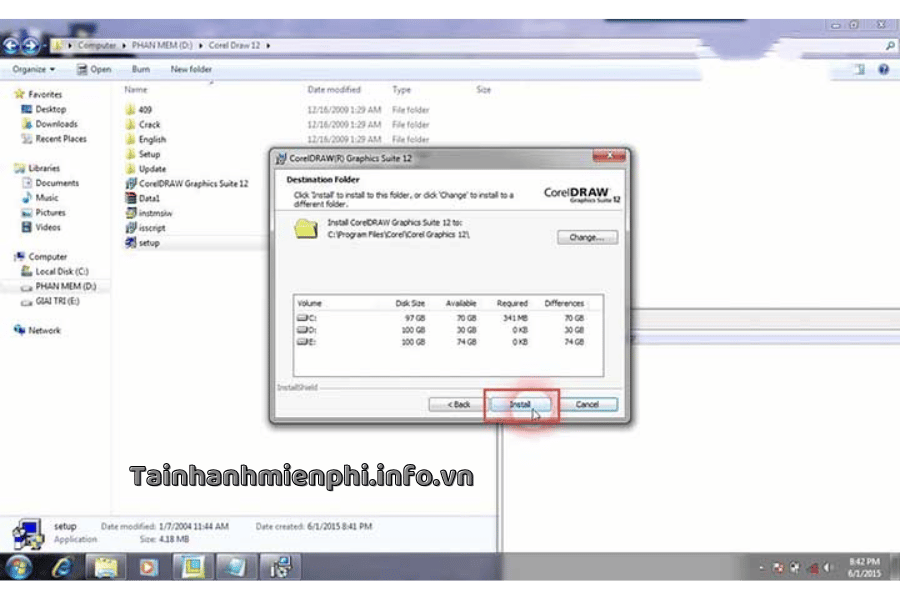
Task: Select the Data1 cabinet file icon
Action: point(130,198)
